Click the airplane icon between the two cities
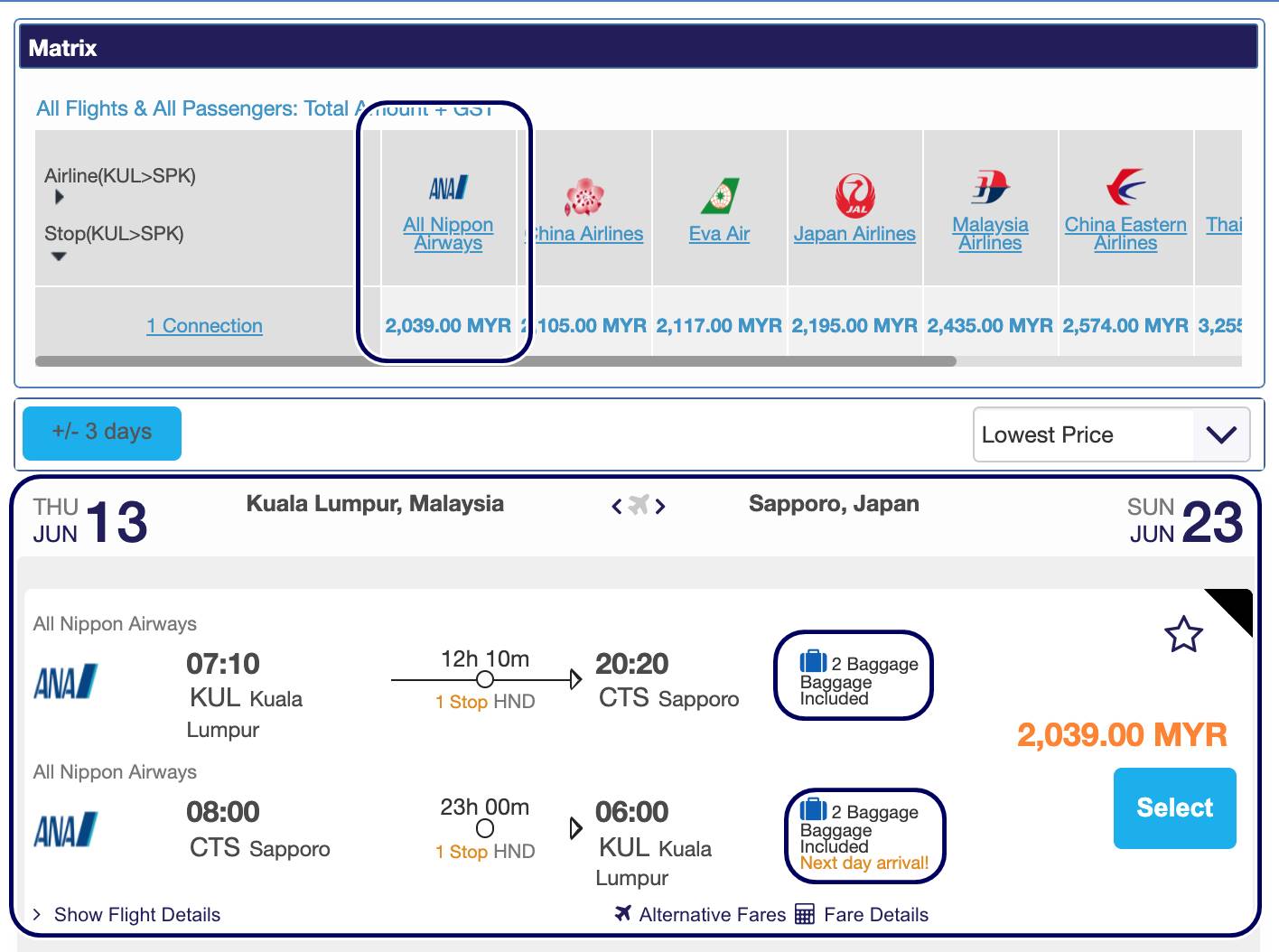The image size is (1279, 952). 639,505
